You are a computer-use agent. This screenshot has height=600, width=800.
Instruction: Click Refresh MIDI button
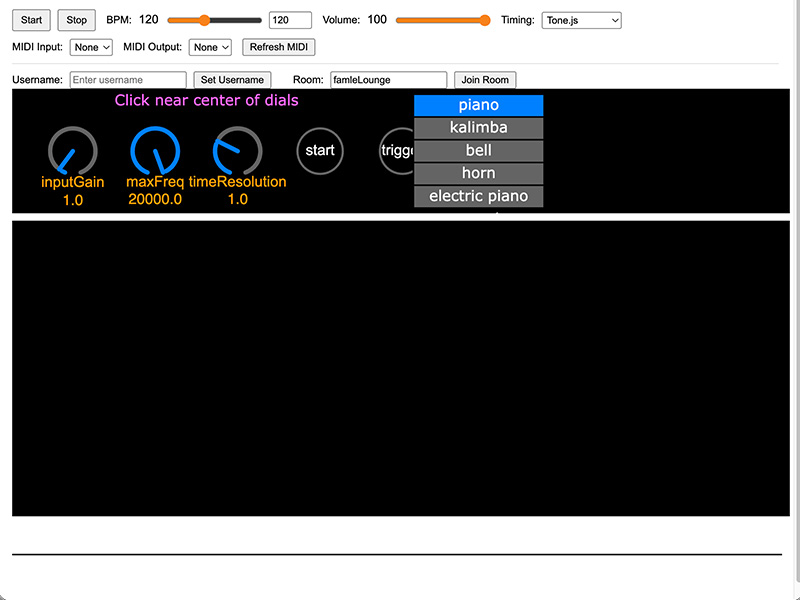point(279,47)
